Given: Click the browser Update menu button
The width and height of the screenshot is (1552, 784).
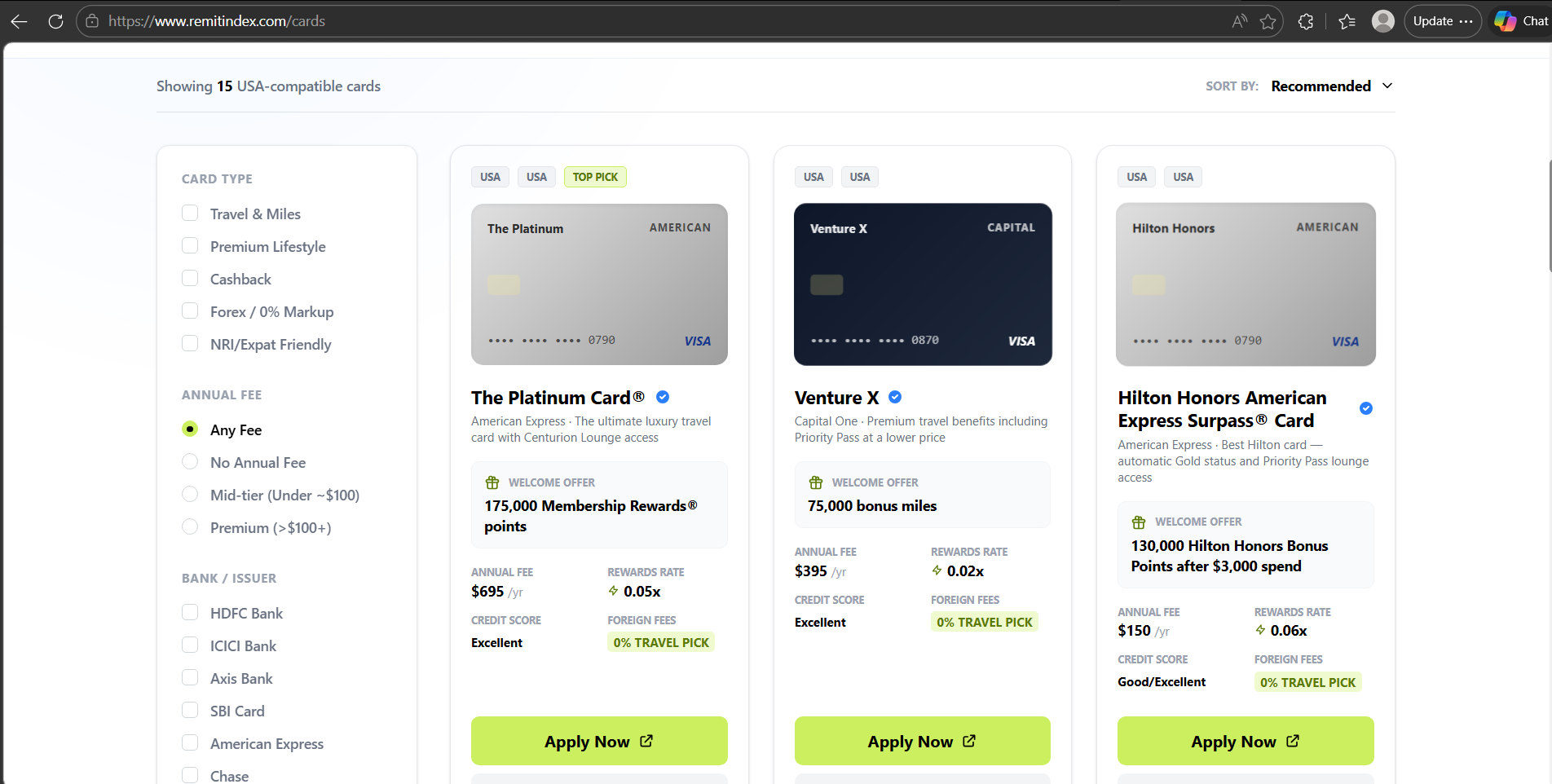Looking at the screenshot, I should click(x=1442, y=21).
